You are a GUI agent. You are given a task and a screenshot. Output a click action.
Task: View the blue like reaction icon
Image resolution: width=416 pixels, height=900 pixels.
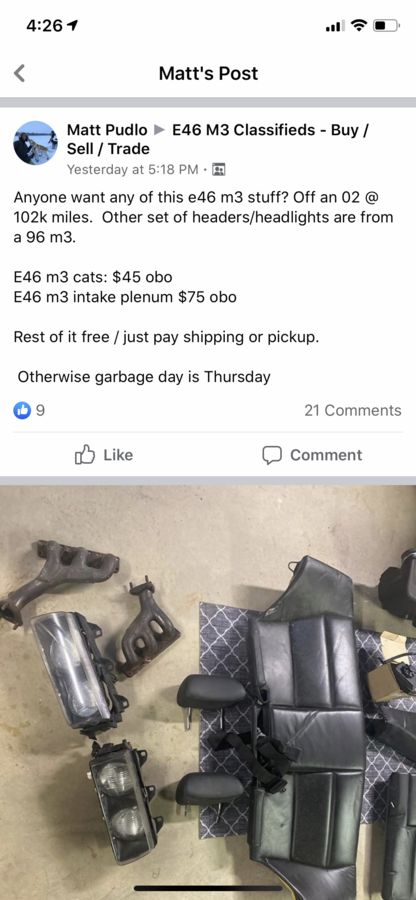tap(22, 410)
